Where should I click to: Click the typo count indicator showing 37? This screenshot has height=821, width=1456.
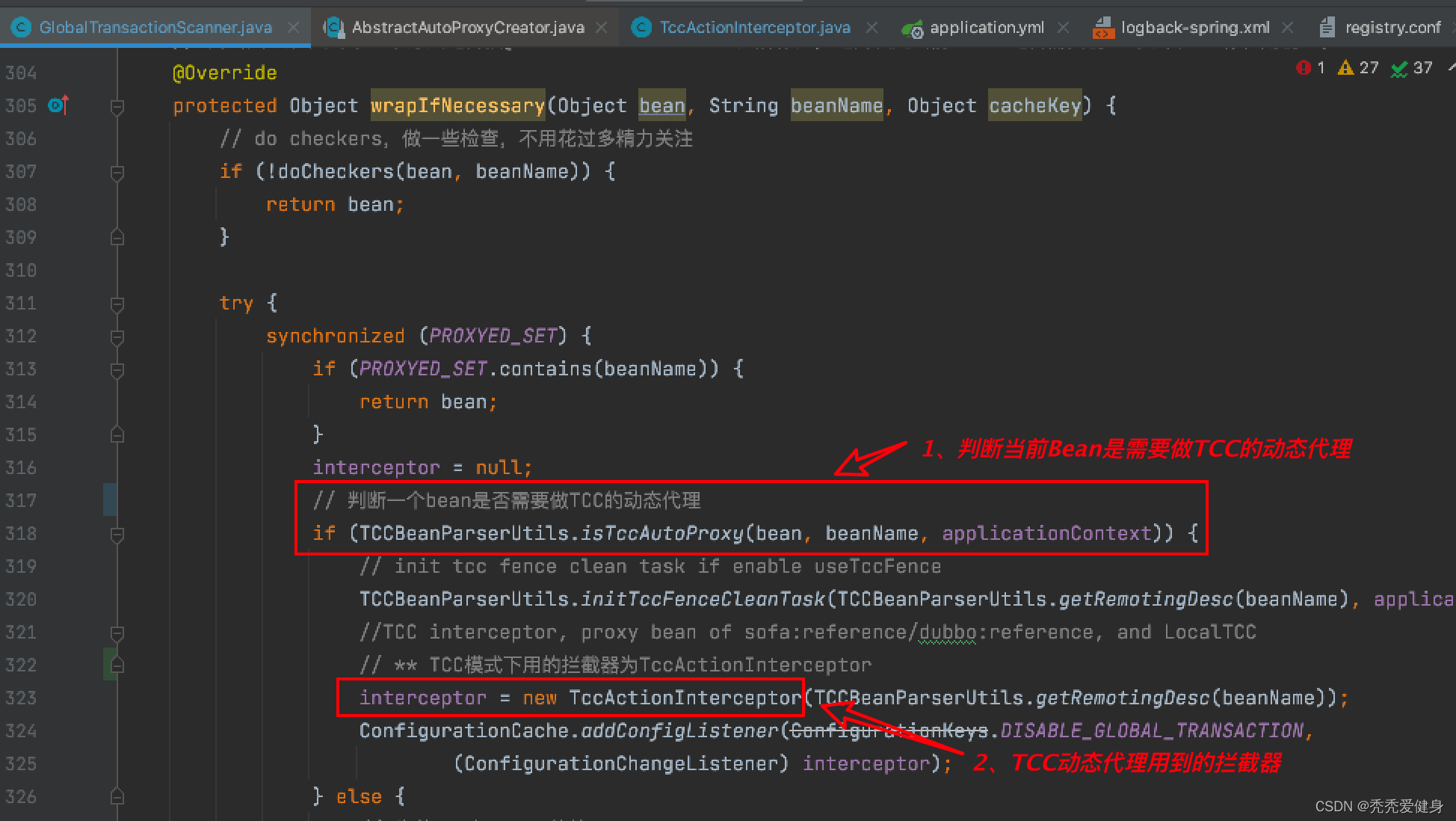(1412, 68)
